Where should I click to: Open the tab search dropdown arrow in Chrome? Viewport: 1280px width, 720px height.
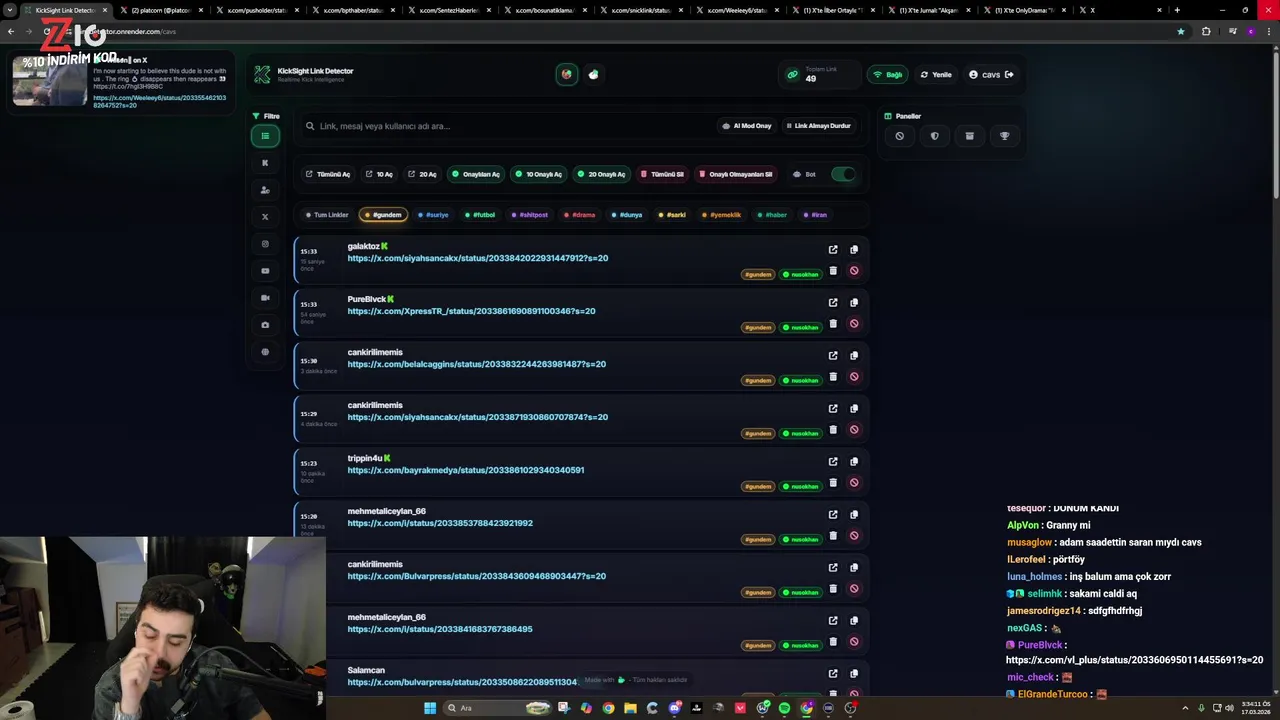coord(10,10)
